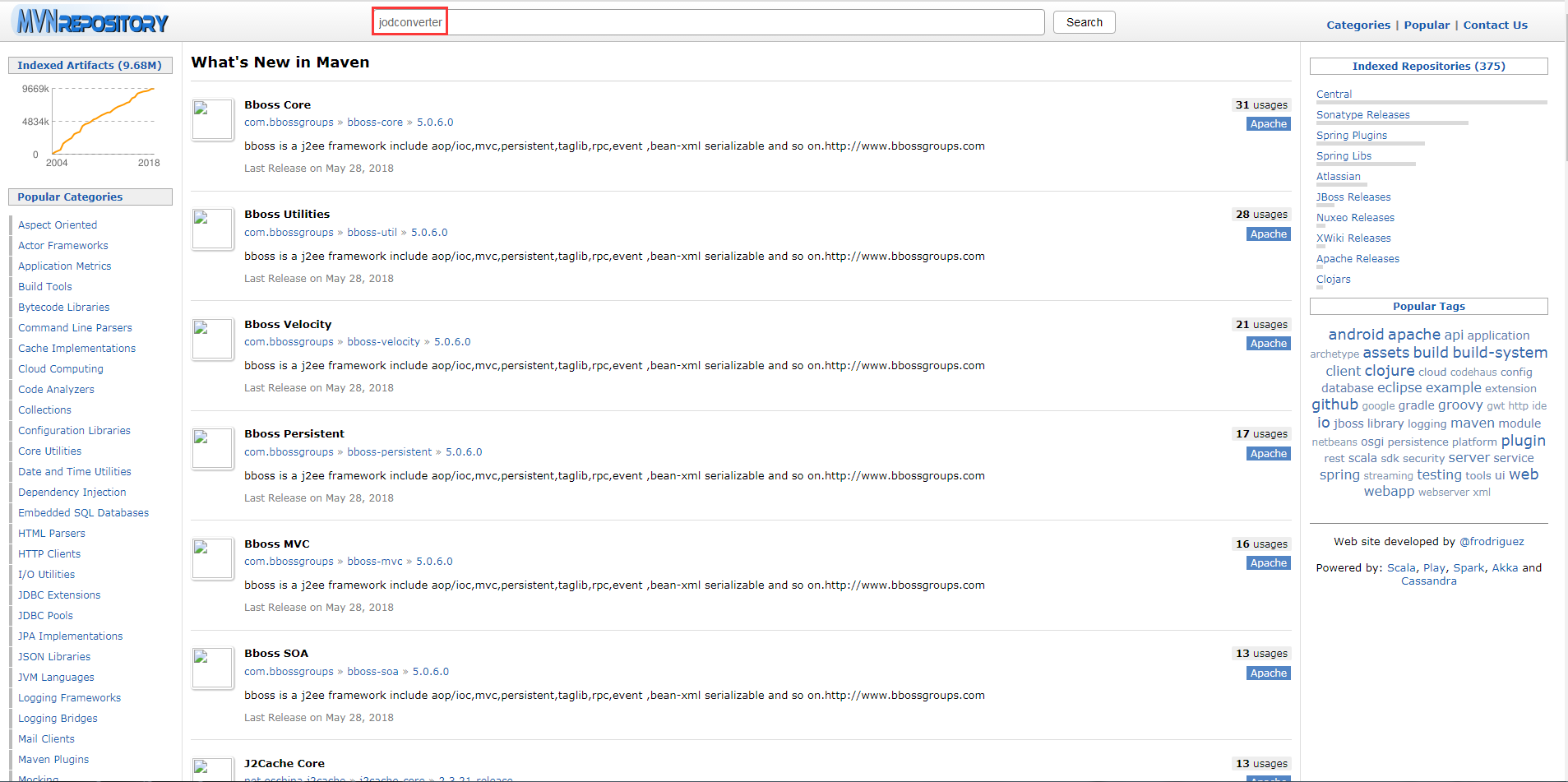Select the Code Analyzers category
Image resolution: width=1568 pixels, height=782 pixels.
click(x=56, y=389)
